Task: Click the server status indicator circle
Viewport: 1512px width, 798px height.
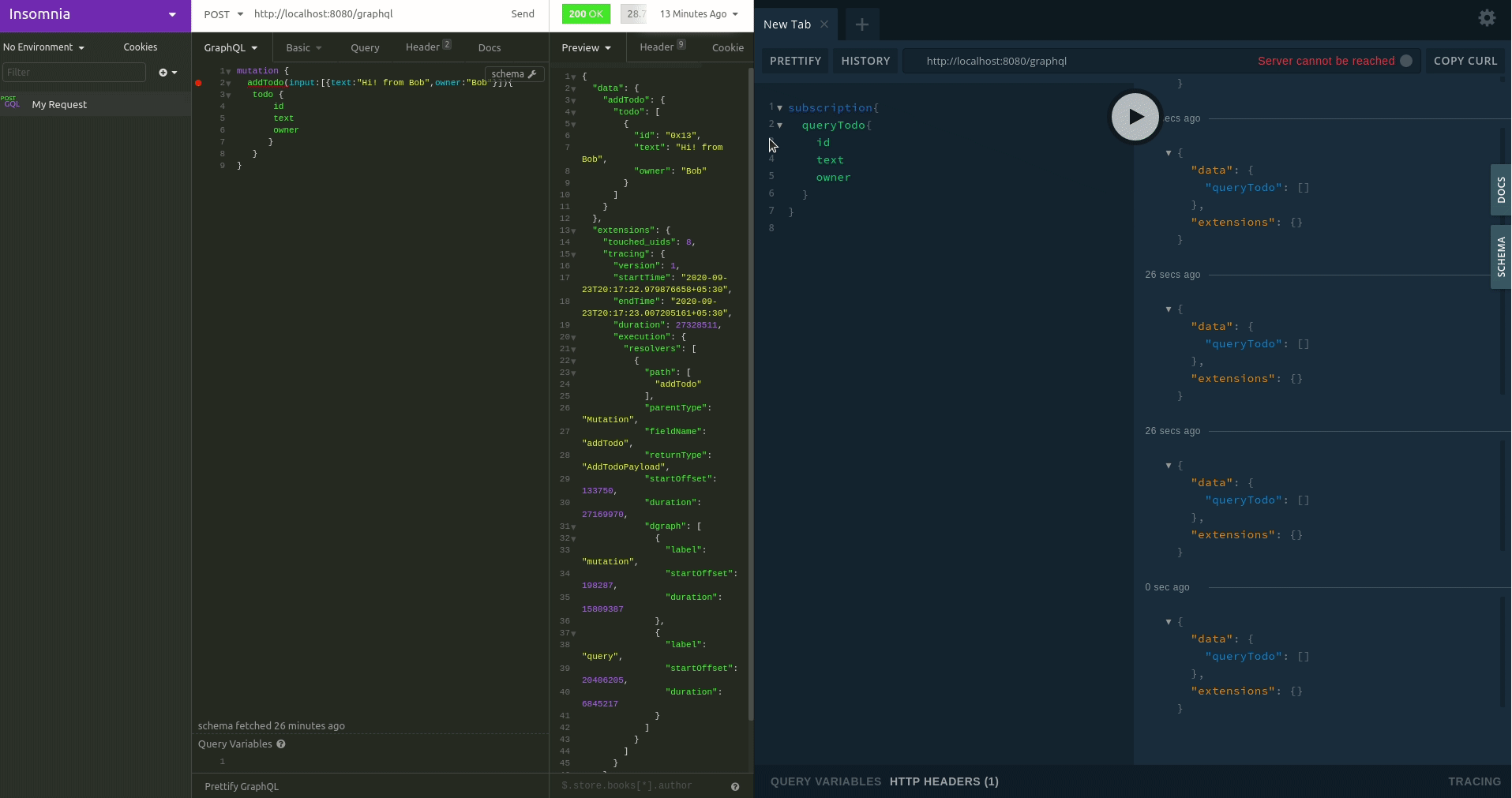Action: tap(1406, 61)
